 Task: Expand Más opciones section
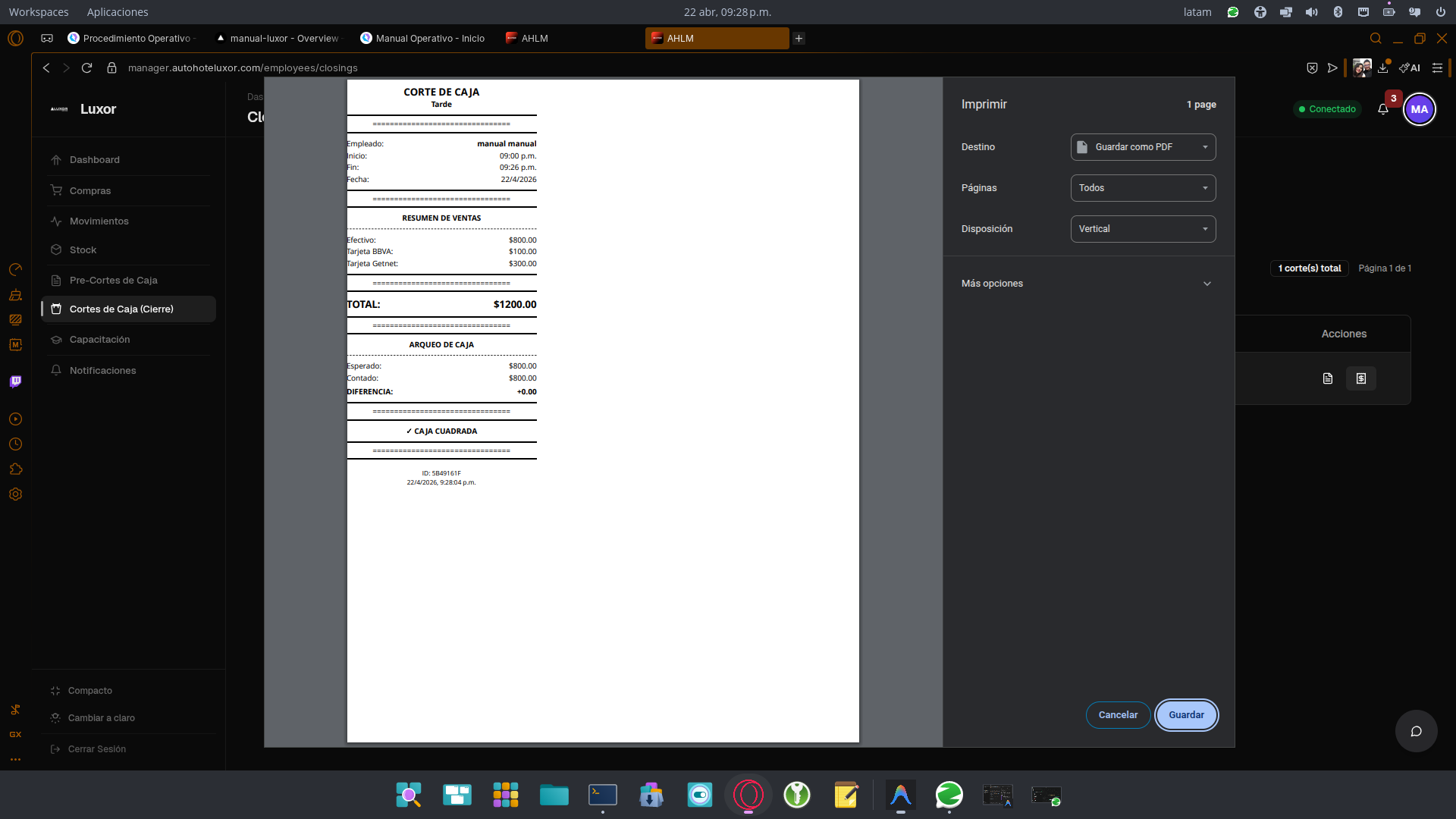[1087, 284]
